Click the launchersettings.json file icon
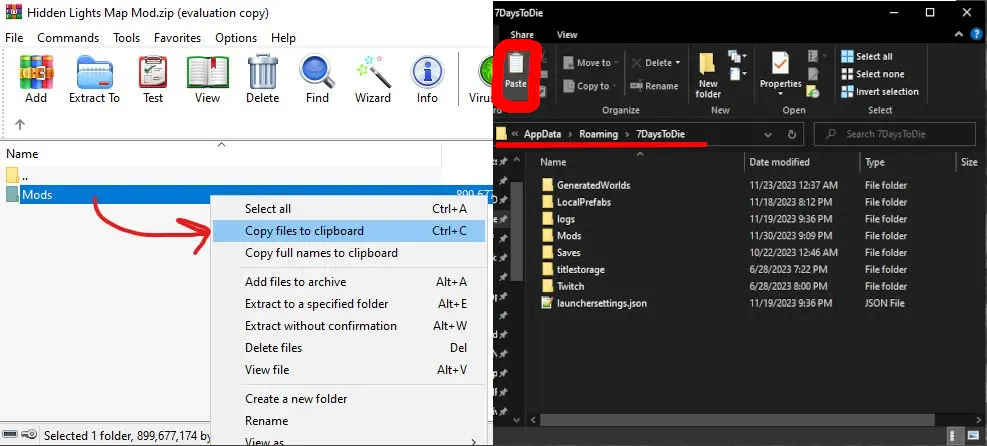Screen dimensions: 987x446 pos(547,303)
